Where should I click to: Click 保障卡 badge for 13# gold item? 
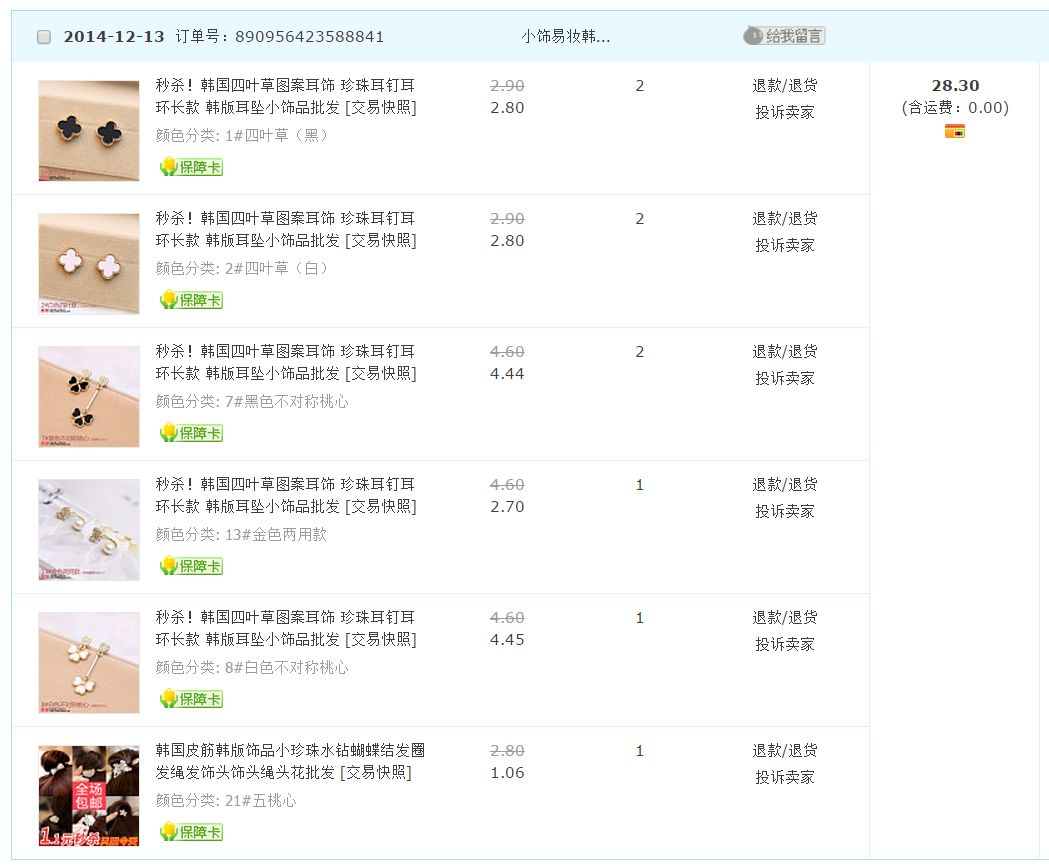191,566
